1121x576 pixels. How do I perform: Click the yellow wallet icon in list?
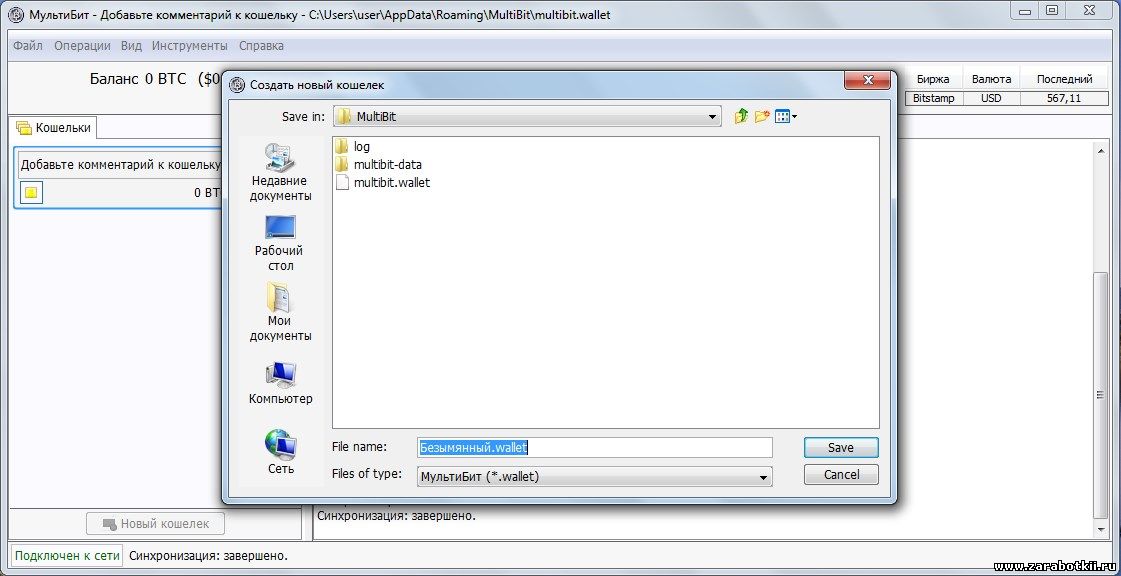31,193
